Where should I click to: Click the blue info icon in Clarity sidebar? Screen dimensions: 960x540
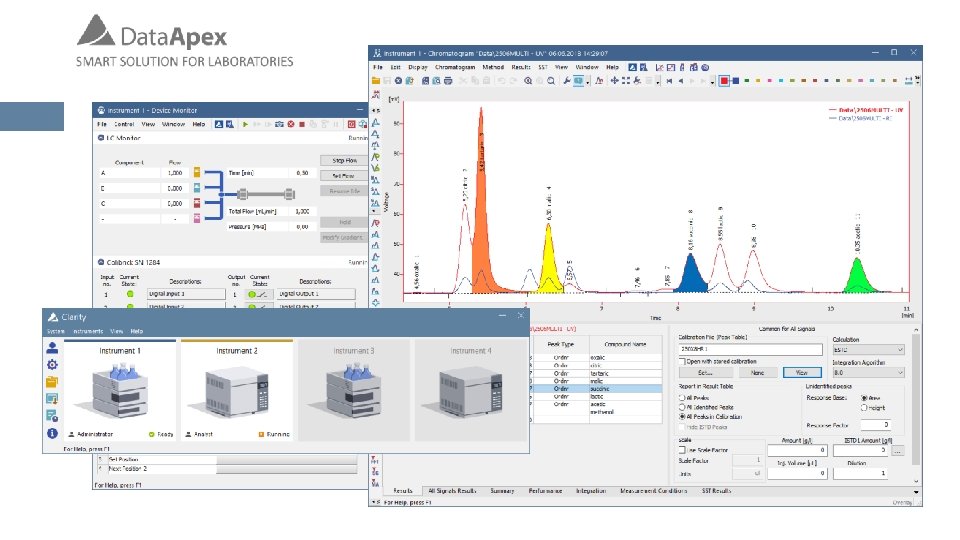[x=52, y=433]
